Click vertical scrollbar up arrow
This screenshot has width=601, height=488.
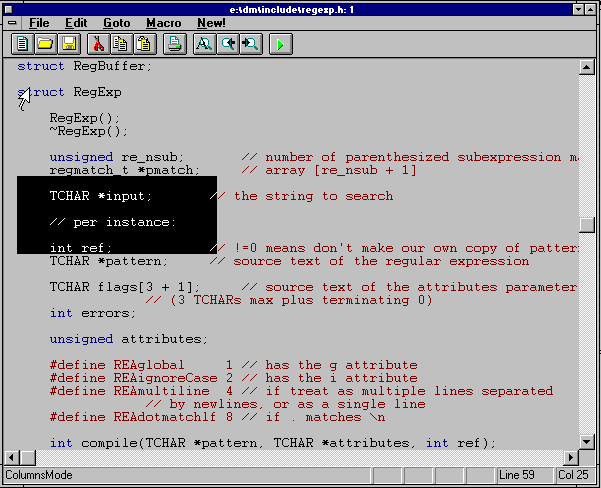pyautogui.click(x=586, y=67)
